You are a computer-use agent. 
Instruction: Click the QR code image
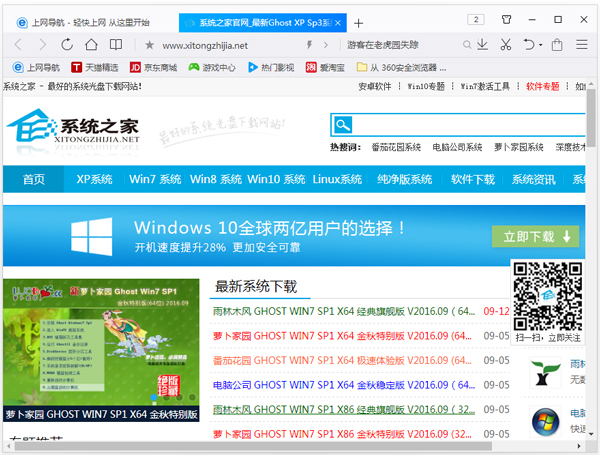[548, 296]
